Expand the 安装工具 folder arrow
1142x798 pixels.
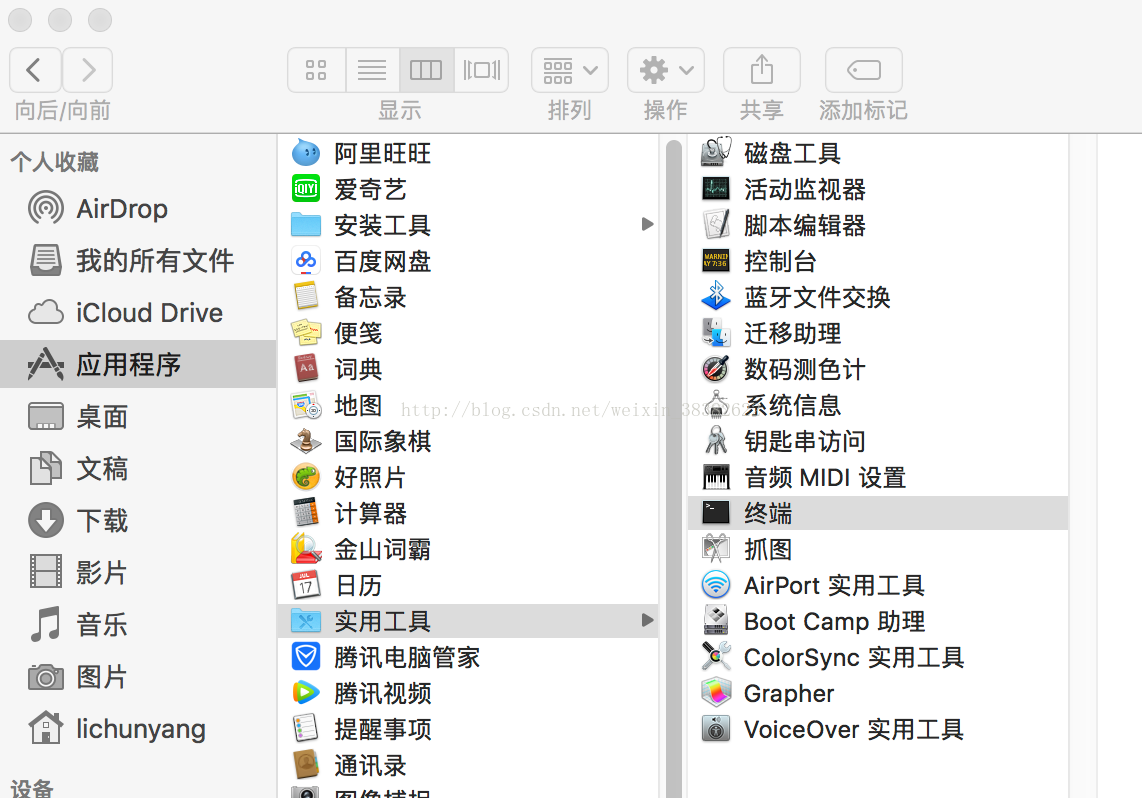(x=647, y=224)
